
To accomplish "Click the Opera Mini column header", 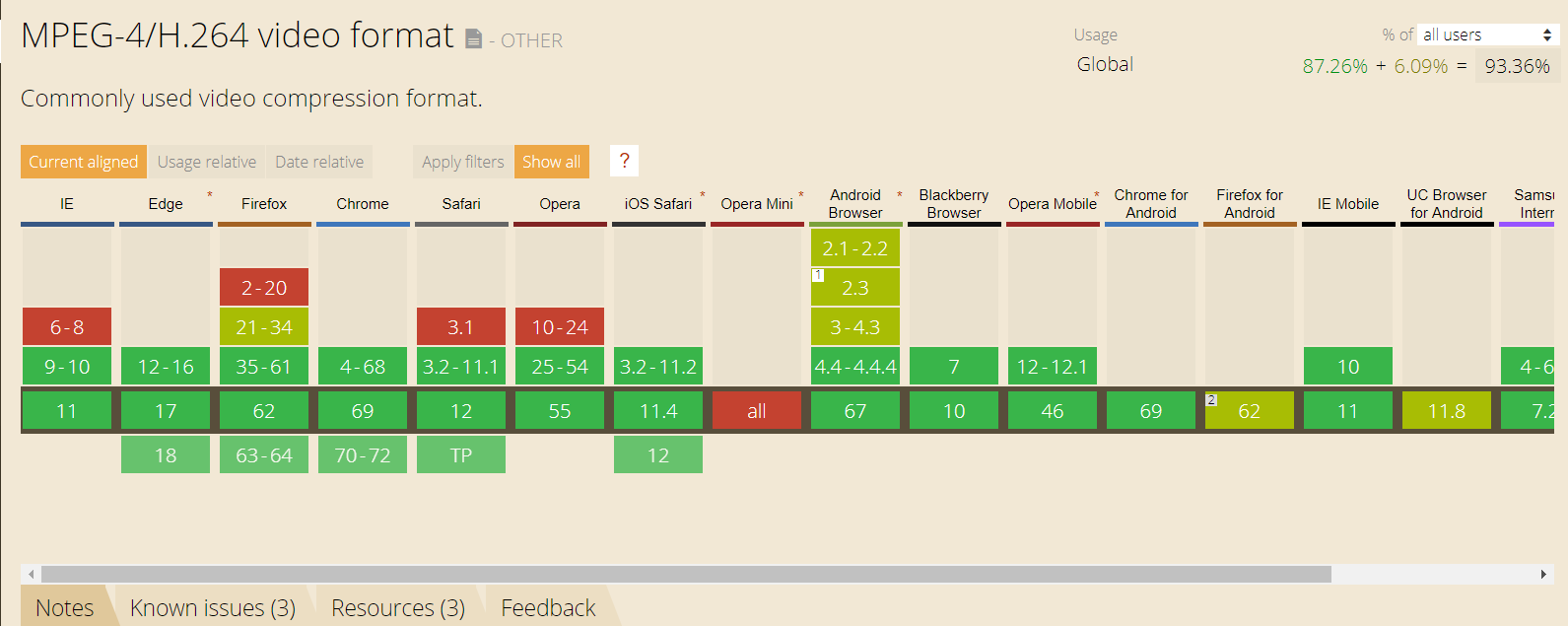I will pos(757,204).
